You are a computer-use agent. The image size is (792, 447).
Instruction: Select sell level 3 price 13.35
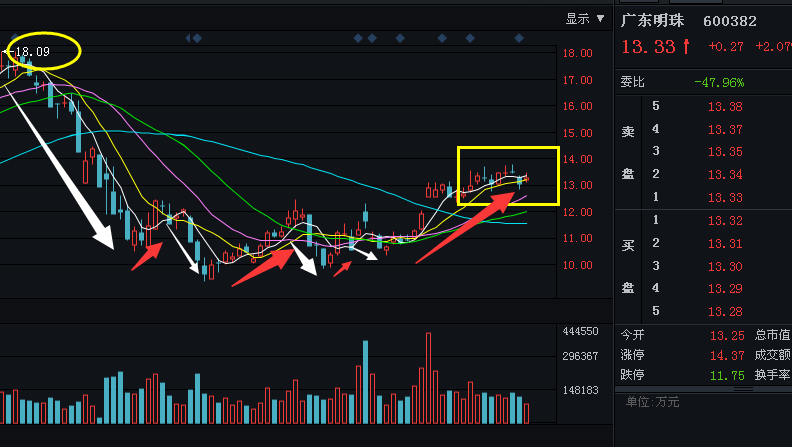(725, 152)
